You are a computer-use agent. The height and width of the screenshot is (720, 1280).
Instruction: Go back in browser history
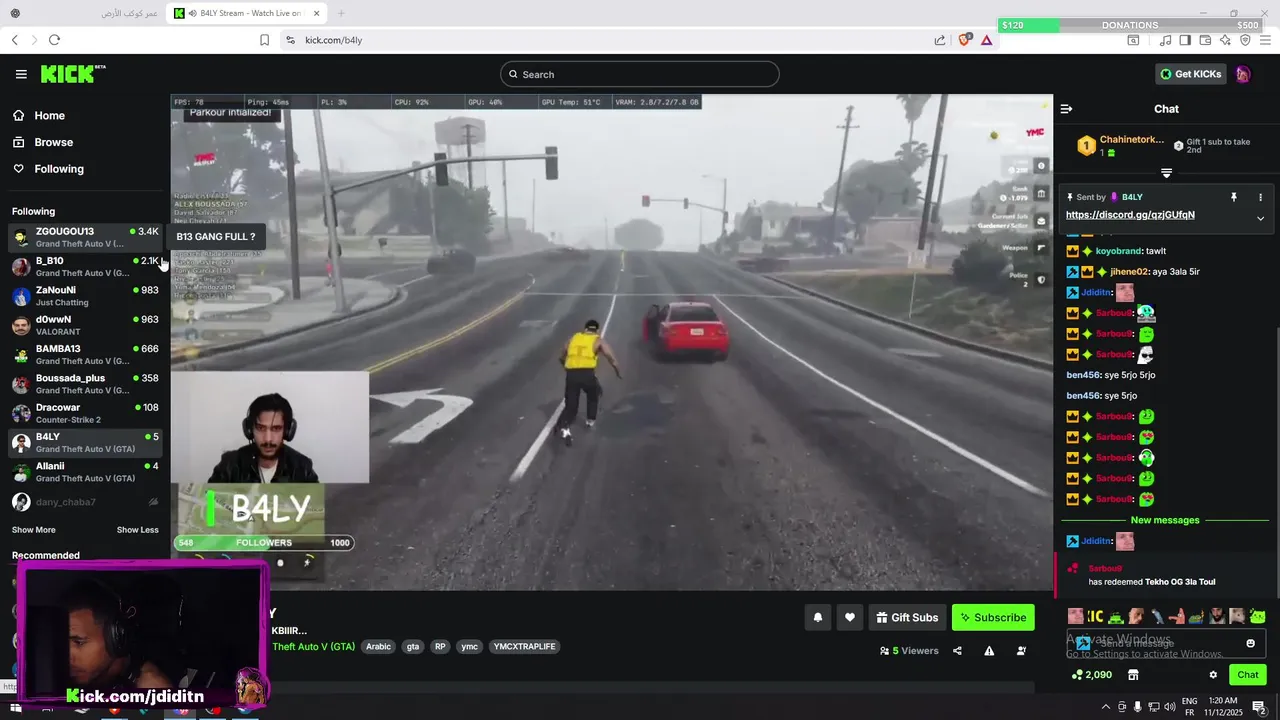(14, 40)
